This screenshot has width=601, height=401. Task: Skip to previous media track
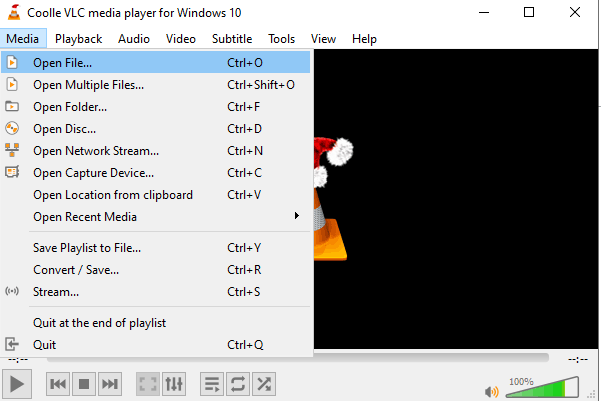click(58, 384)
